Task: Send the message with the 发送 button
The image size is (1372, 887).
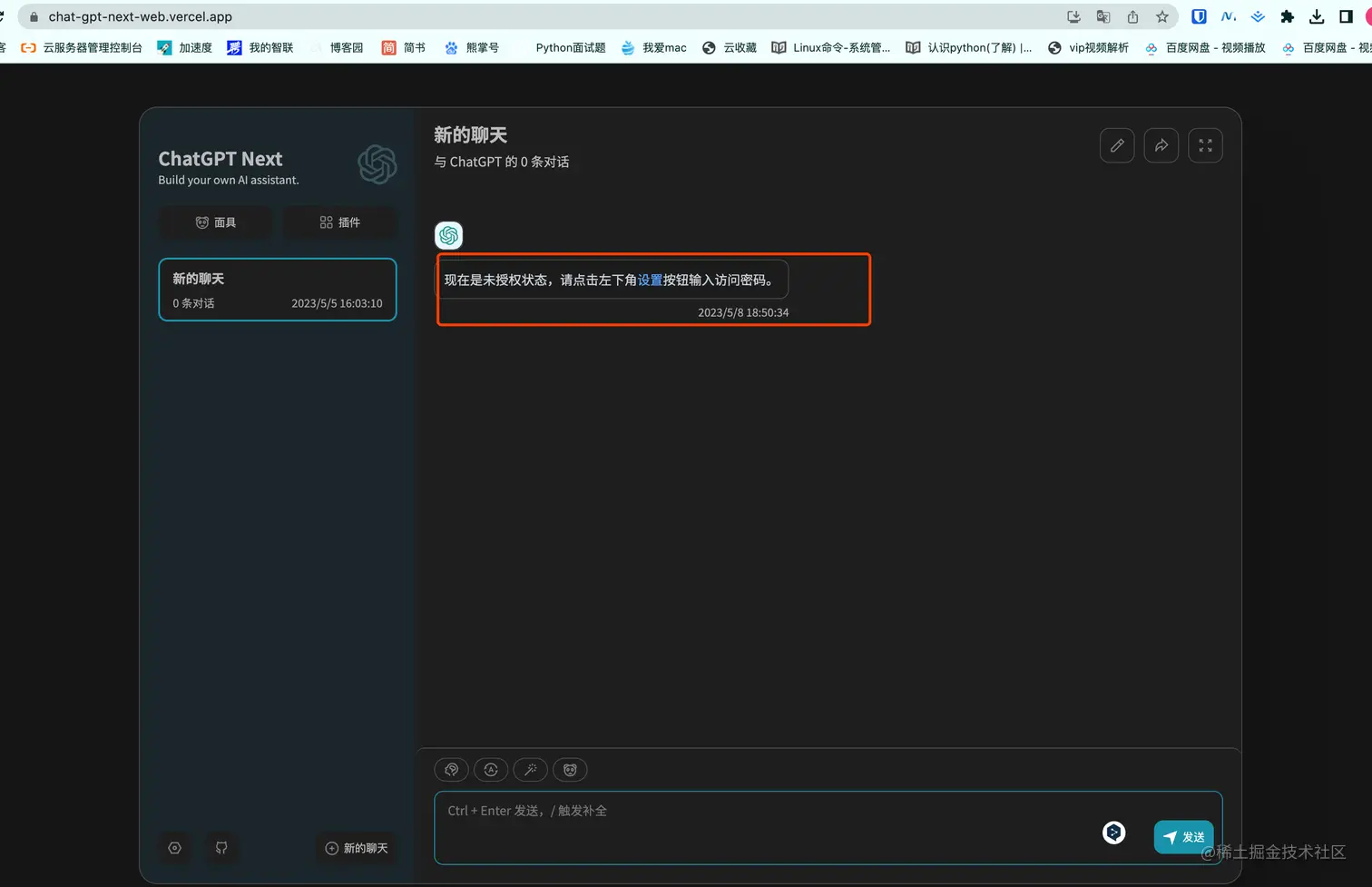Action: [1183, 837]
